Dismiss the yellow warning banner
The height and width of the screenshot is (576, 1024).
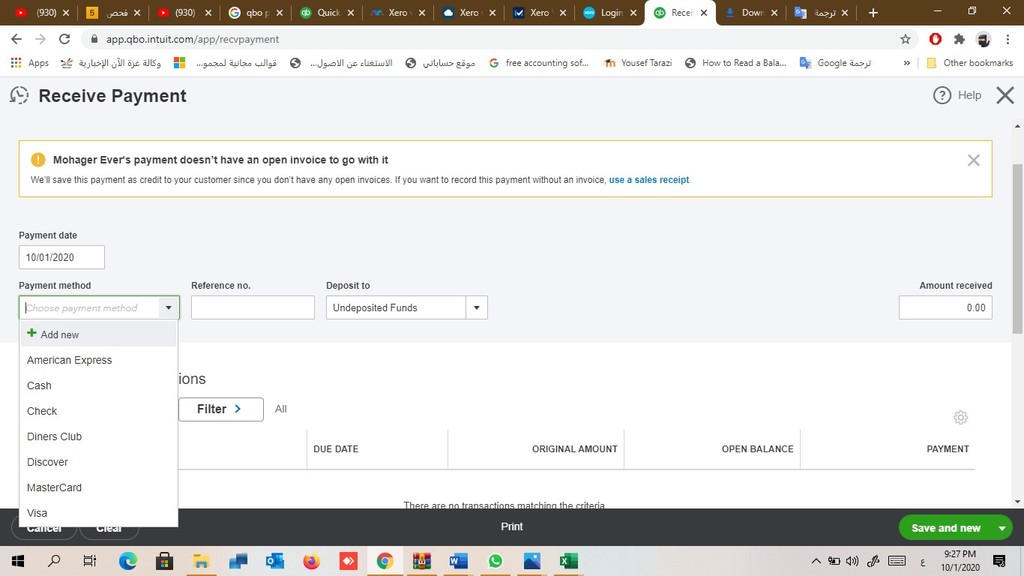973,160
